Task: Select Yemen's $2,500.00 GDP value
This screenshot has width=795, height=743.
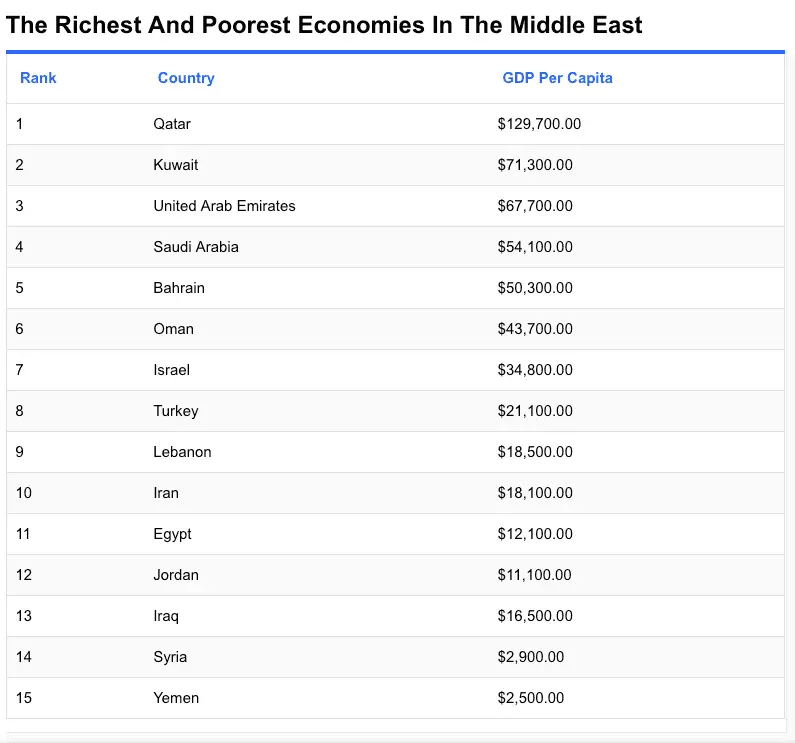Action: [531, 698]
